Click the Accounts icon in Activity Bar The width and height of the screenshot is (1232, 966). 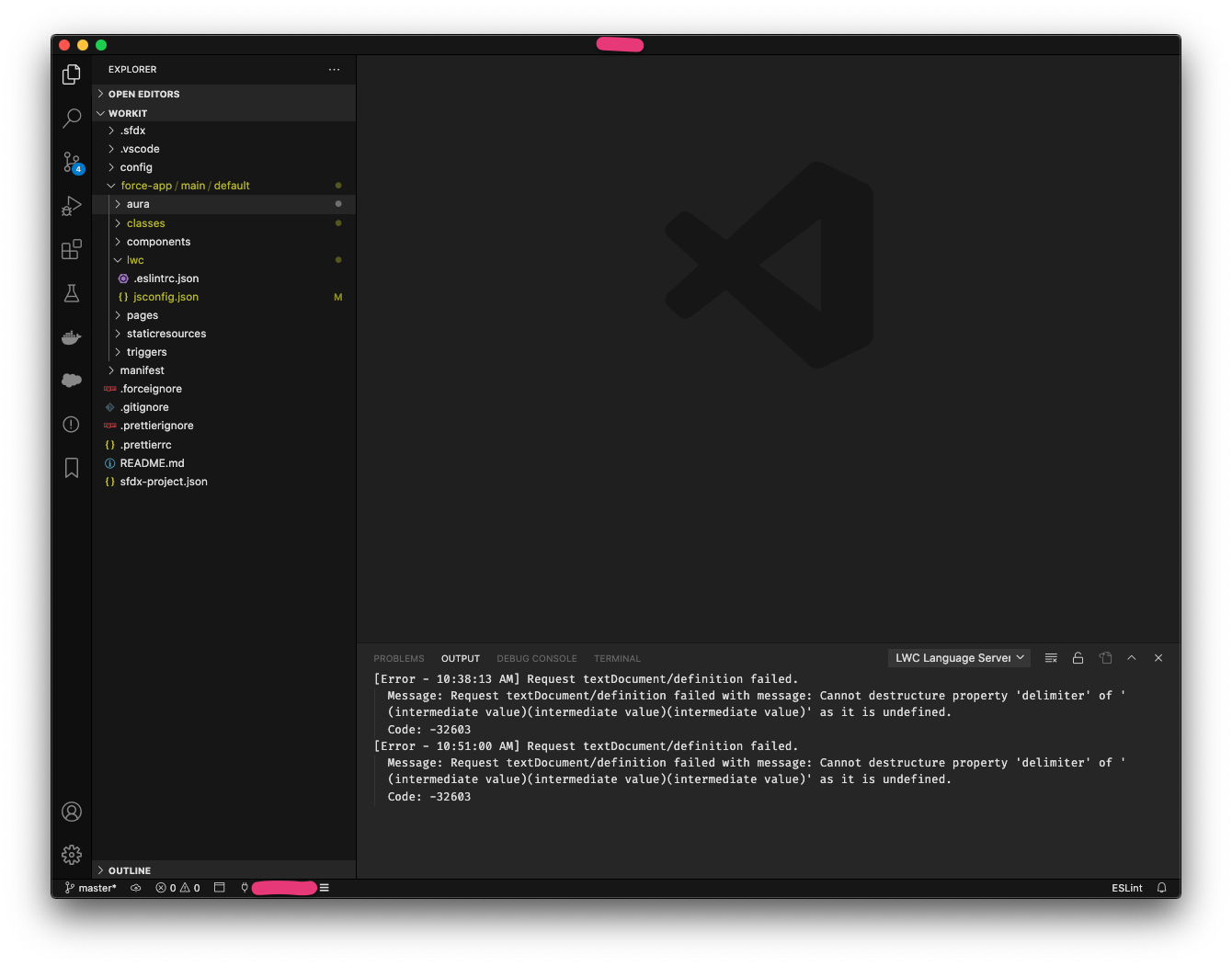[x=72, y=812]
